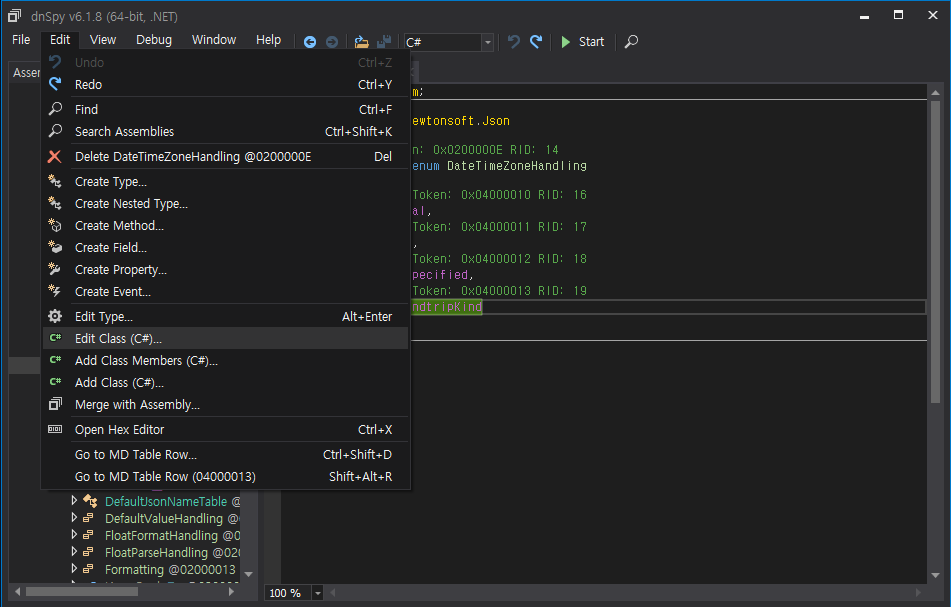951x607 pixels.
Task: Click the Redo icon in Edit menu
Action: (55, 84)
